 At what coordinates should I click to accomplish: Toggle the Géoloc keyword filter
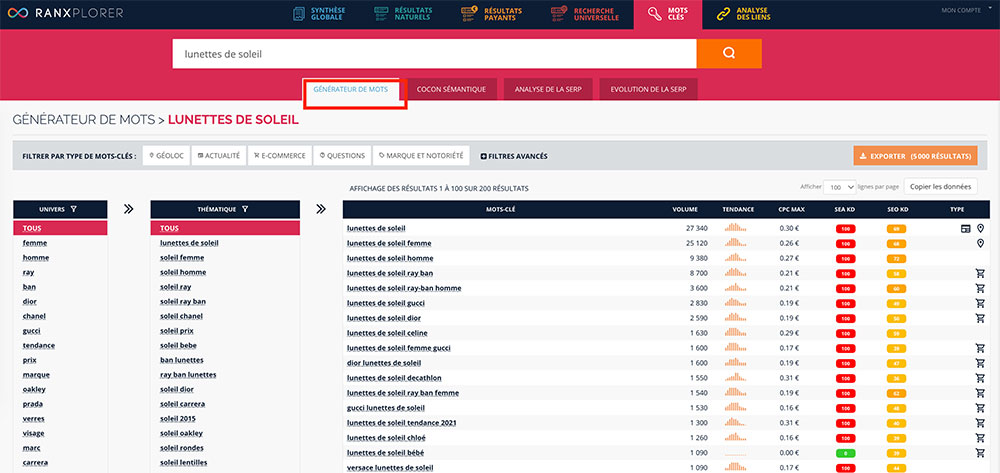166,156
